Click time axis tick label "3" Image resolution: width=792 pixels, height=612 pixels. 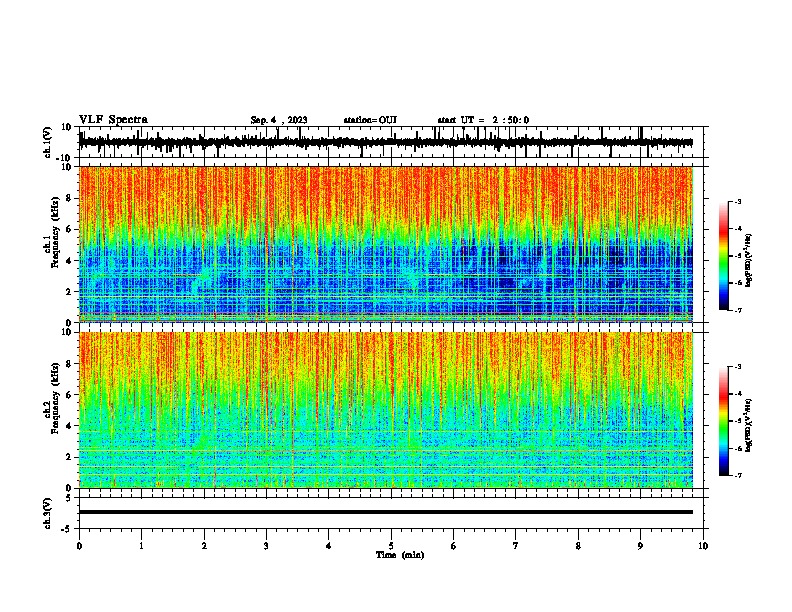(x=266, y=546)
